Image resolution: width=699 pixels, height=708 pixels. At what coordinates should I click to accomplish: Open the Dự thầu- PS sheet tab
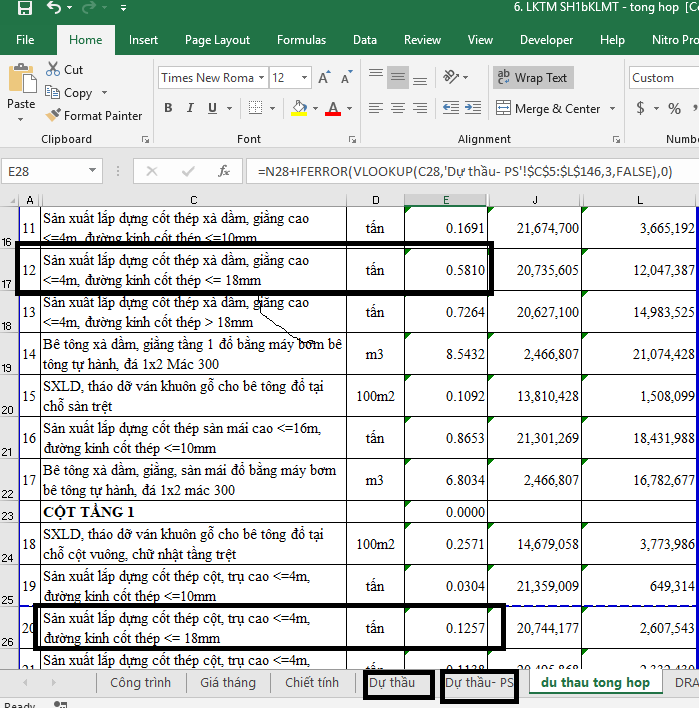(x=480, y=682)
